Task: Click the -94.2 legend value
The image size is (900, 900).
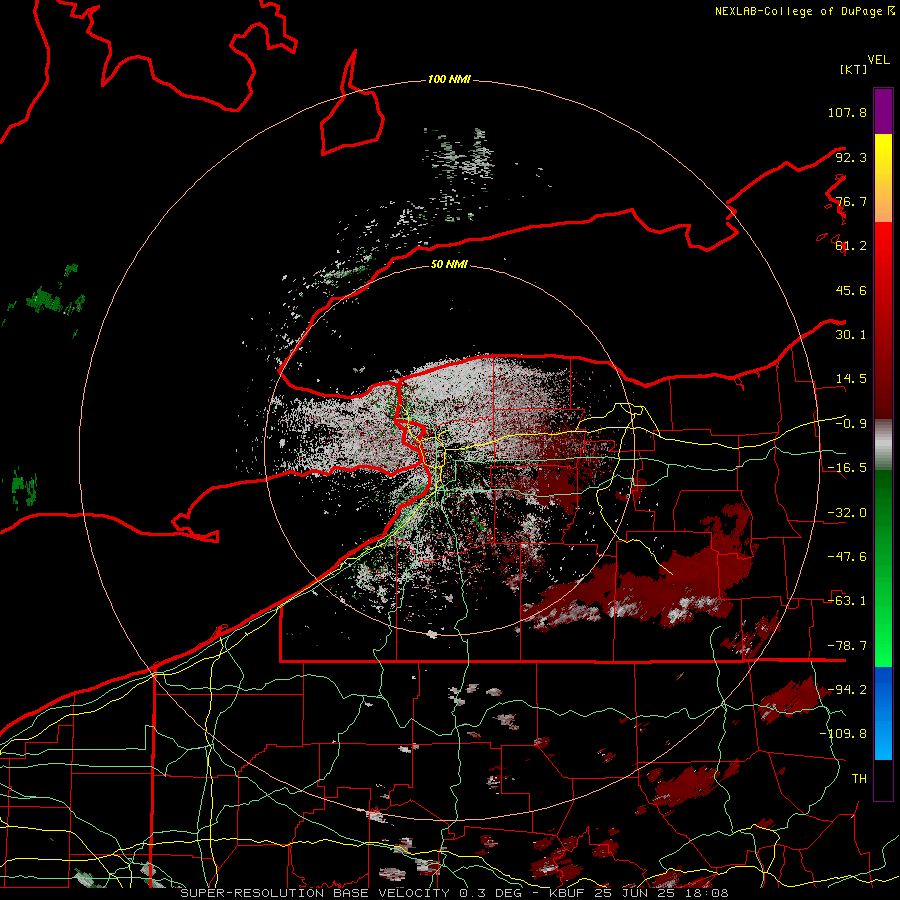Action: (x=847, y=690)
